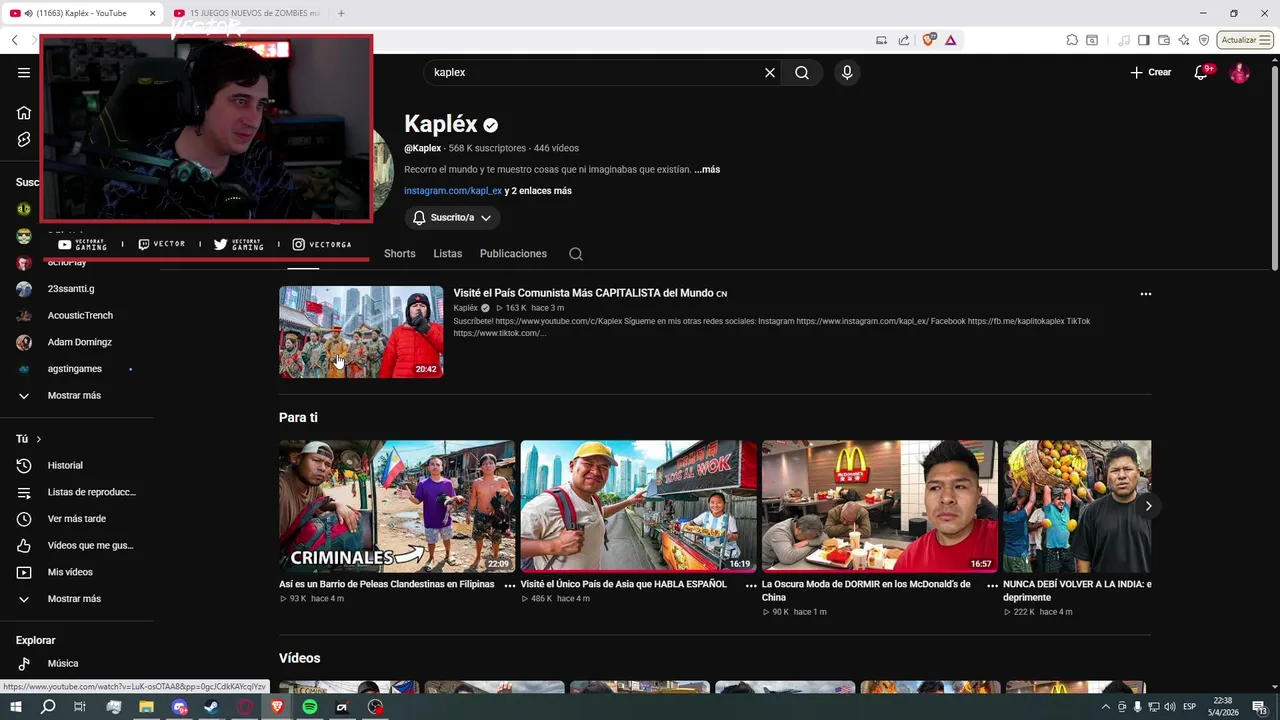Open options for Filipinas barrio video
1280x720 pixels.
tap(510, 585)
